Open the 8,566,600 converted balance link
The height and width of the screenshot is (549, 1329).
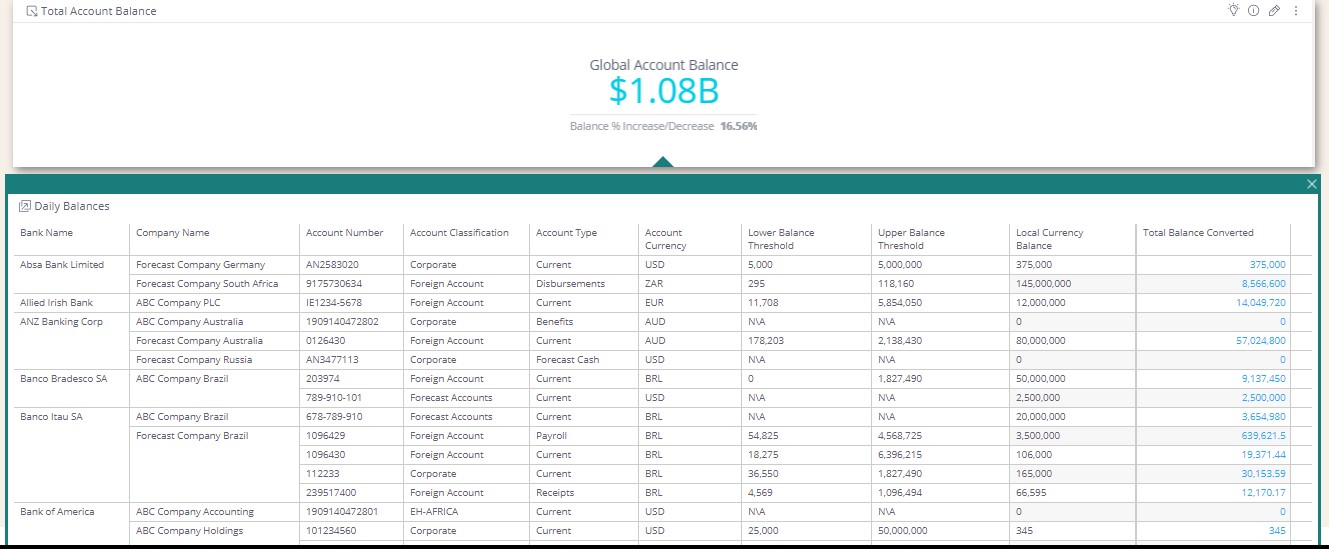pos(1262,284)
